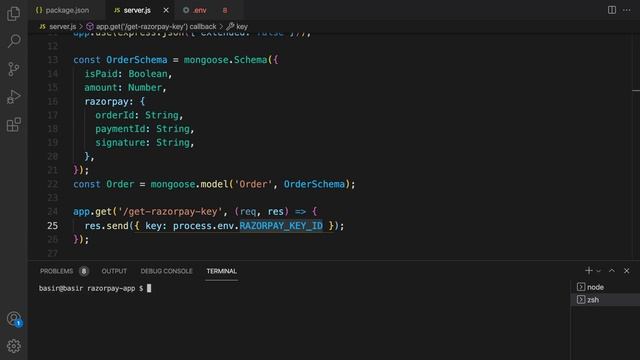Screen dimensions: 640x360
Task: Open Source Control view in activity bar
Action: click(x=13, y=69)
